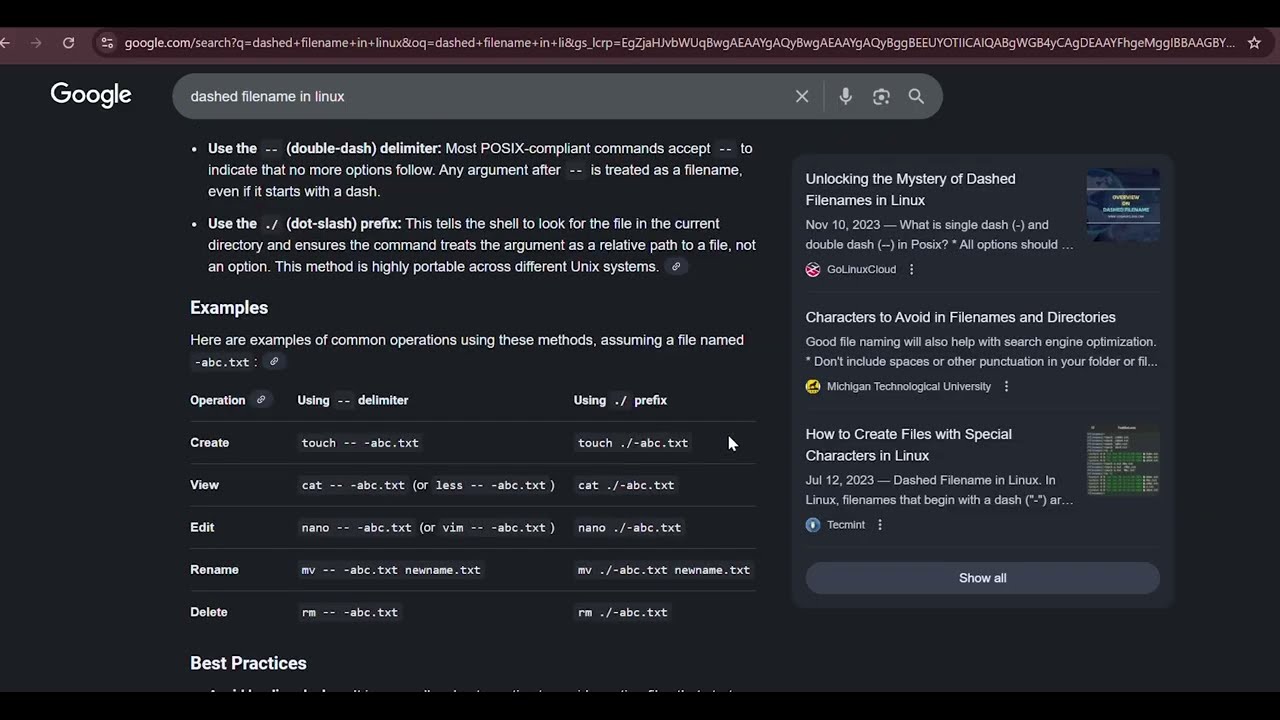
Task: Click 'Using -- delimiter' column header
Action: 353,400
